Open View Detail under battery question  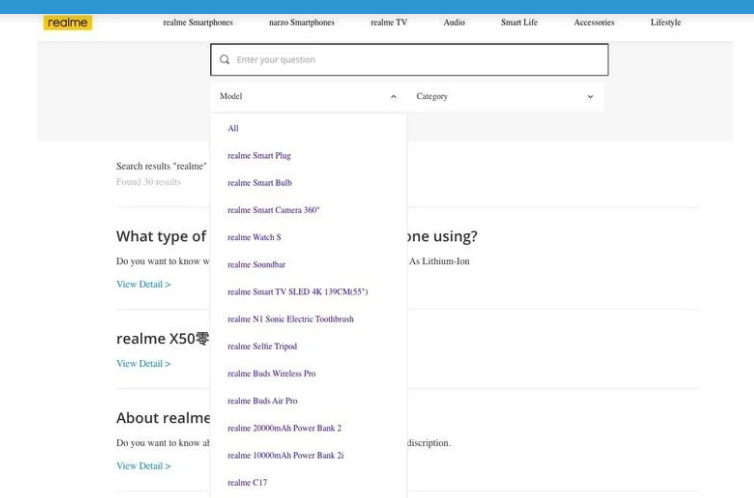coord(143,284)
